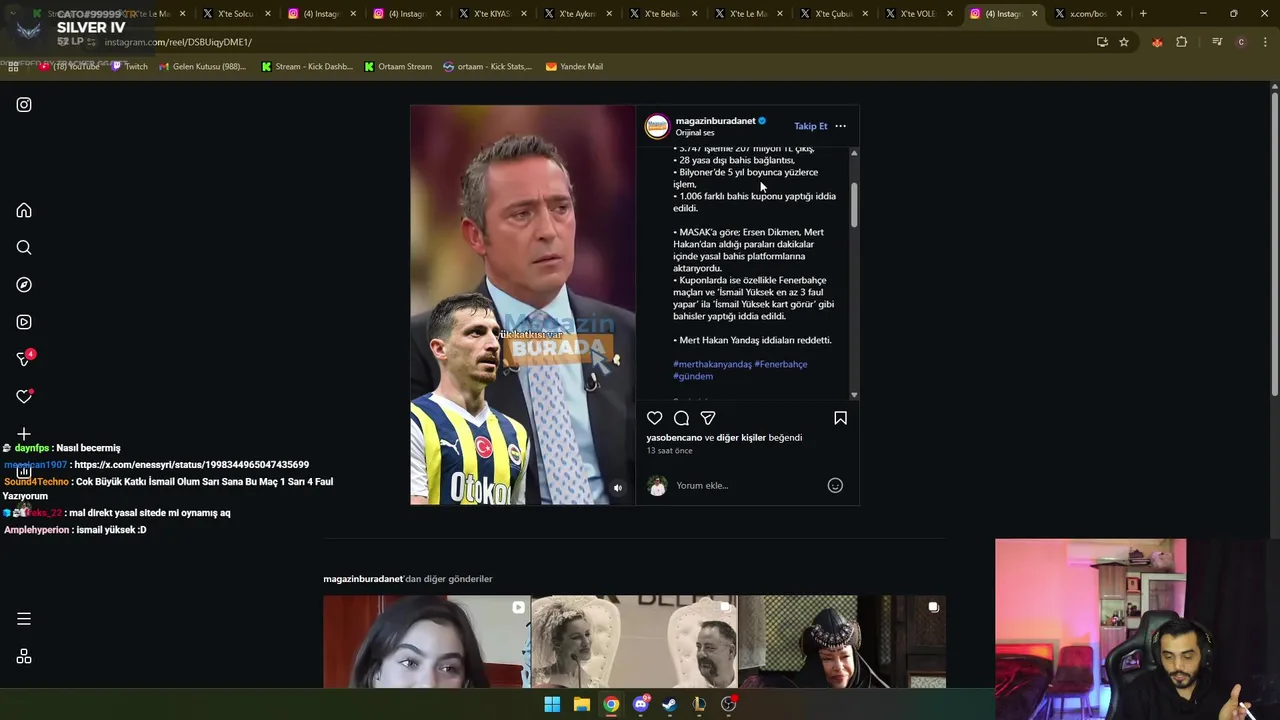
Task: Switch to the X'te VOLE browser tab
Action: (918, 14)
